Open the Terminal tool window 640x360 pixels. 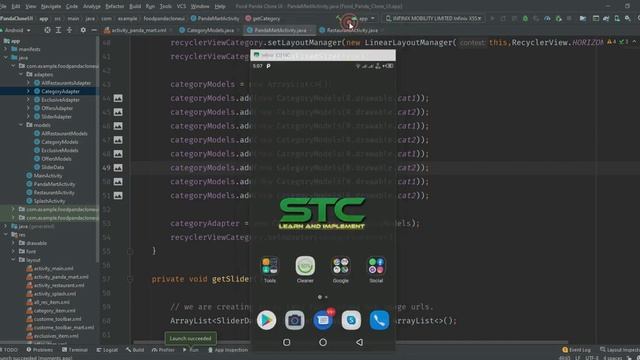75,350
